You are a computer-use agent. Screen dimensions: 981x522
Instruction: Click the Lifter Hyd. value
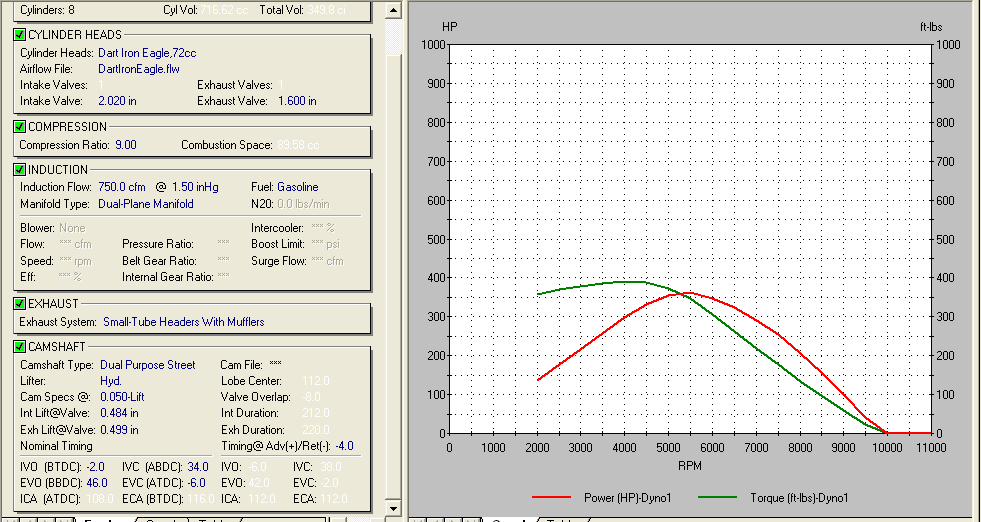point(111,381)
